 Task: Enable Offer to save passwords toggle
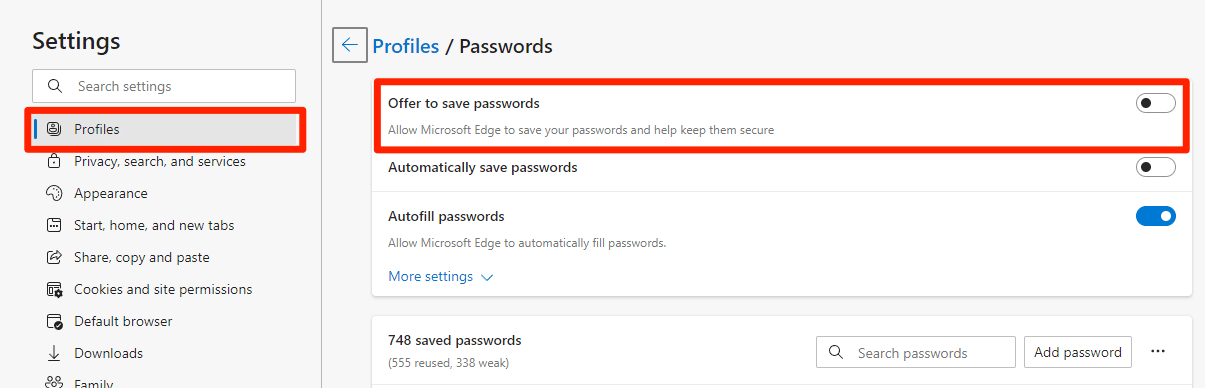click(1155, 103)
